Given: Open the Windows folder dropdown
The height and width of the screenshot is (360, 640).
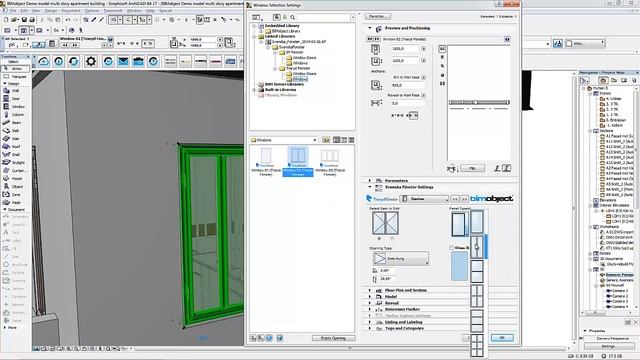Looking at the screenshot, I should [x=284, y=140].
